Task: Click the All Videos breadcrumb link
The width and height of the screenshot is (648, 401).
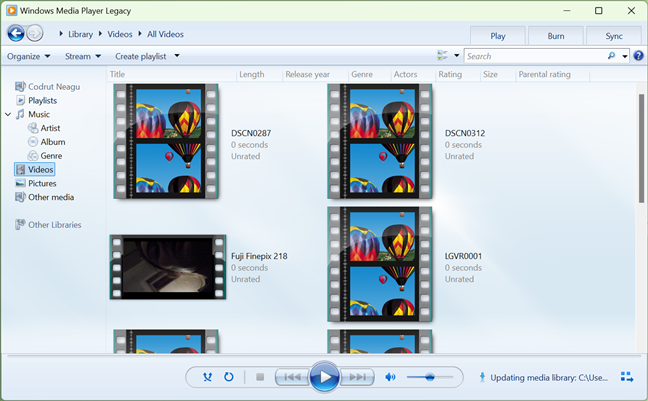Action: 165,34
